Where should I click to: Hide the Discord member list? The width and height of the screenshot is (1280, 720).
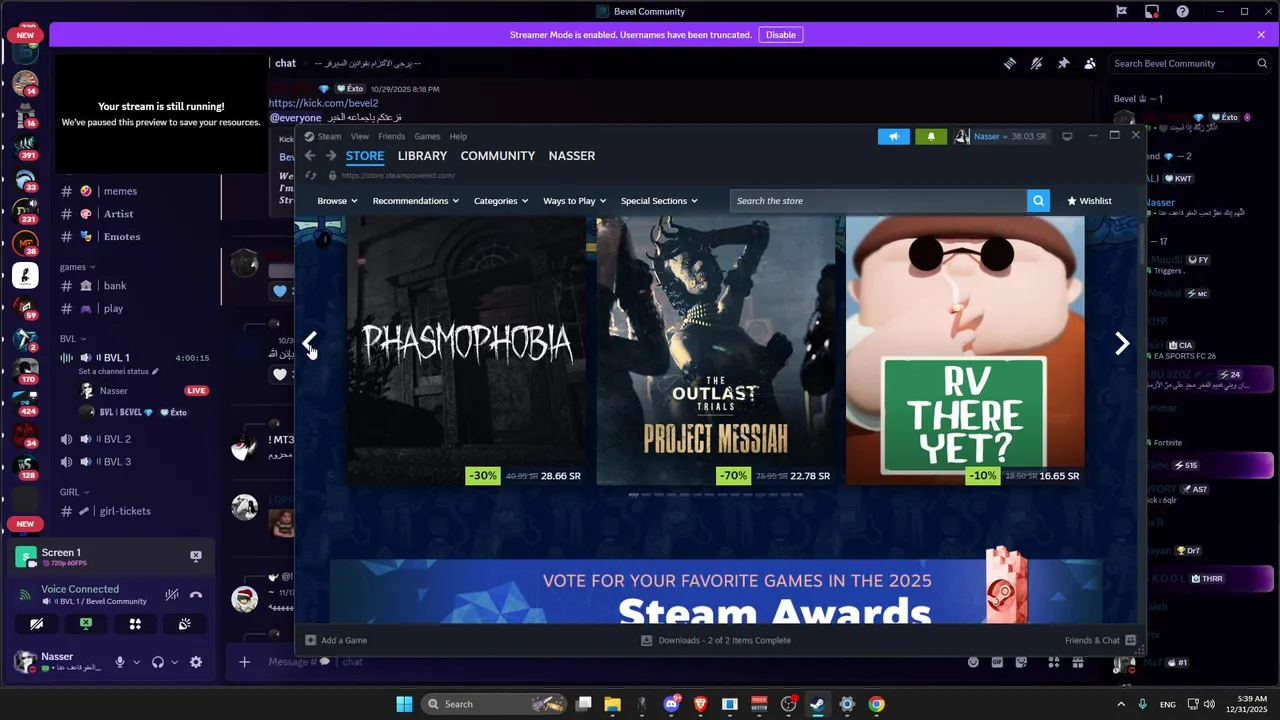pyautogui.click(x=1090, y=63)
